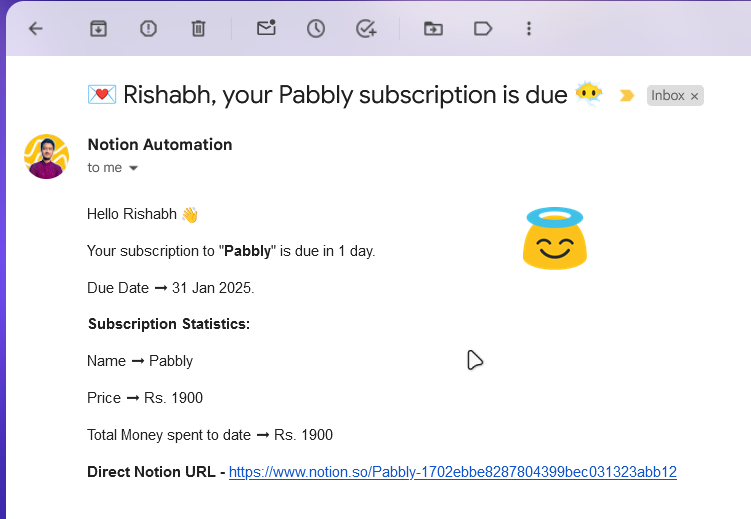Click the angel smiley emoji image
Screen dimensions: 751x519
[555, 238]
